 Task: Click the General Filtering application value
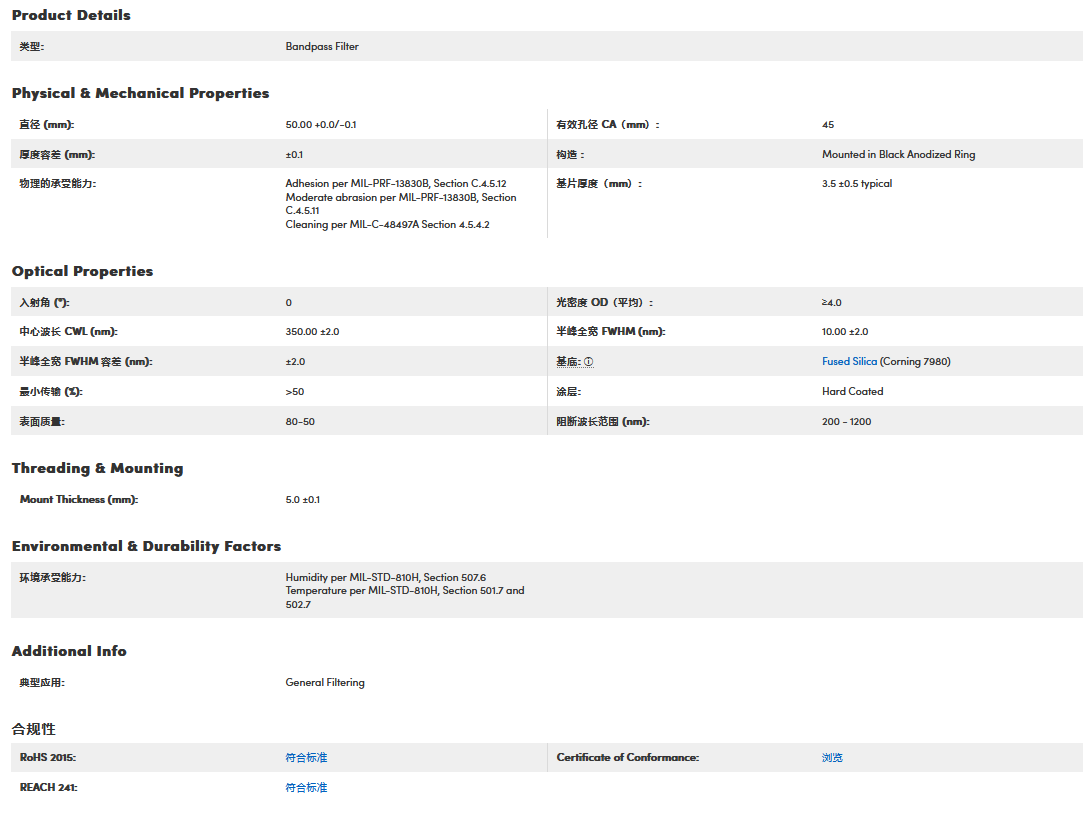click(325, 683)
